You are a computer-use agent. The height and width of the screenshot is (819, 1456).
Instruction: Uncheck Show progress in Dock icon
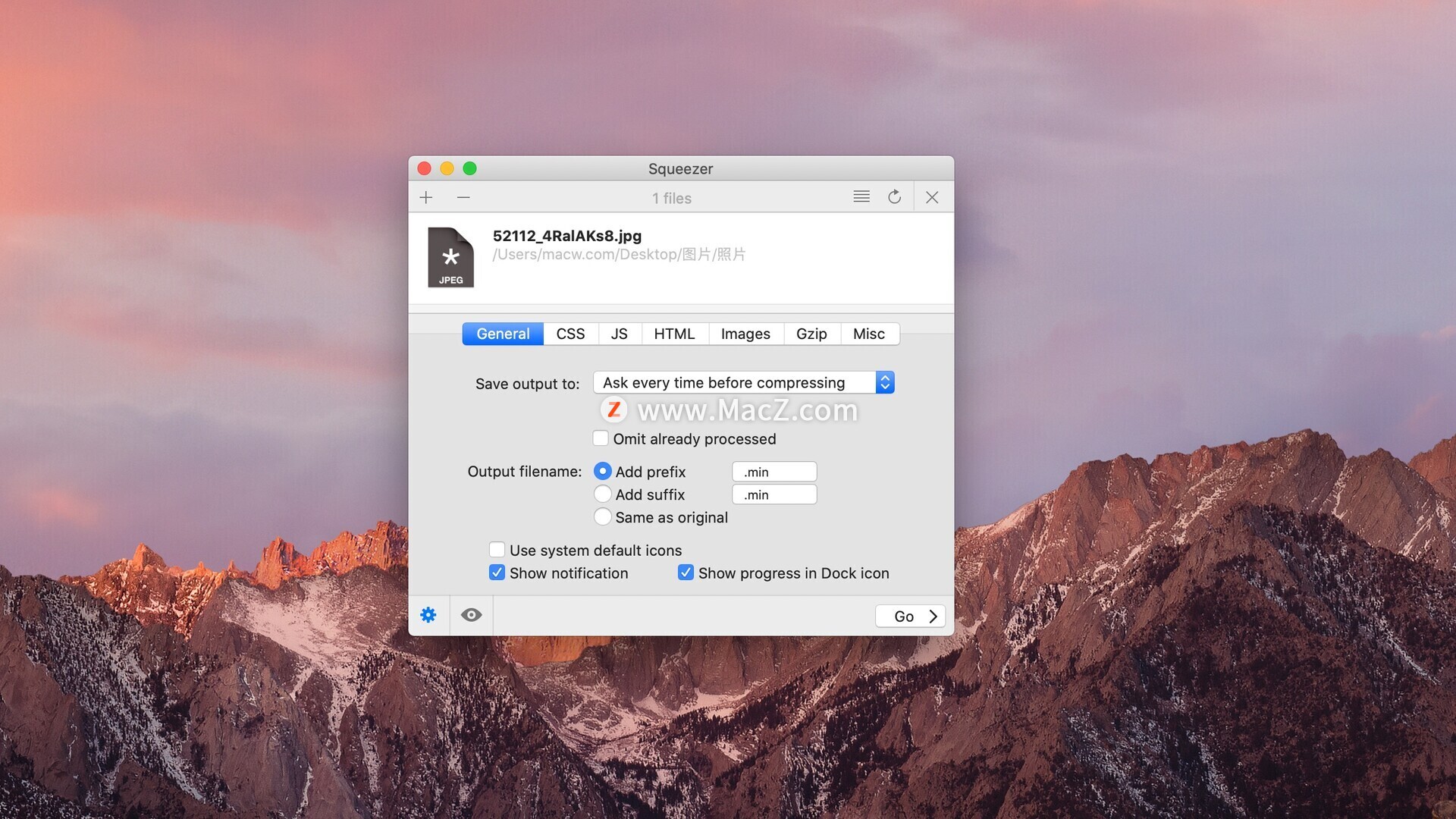686,573
